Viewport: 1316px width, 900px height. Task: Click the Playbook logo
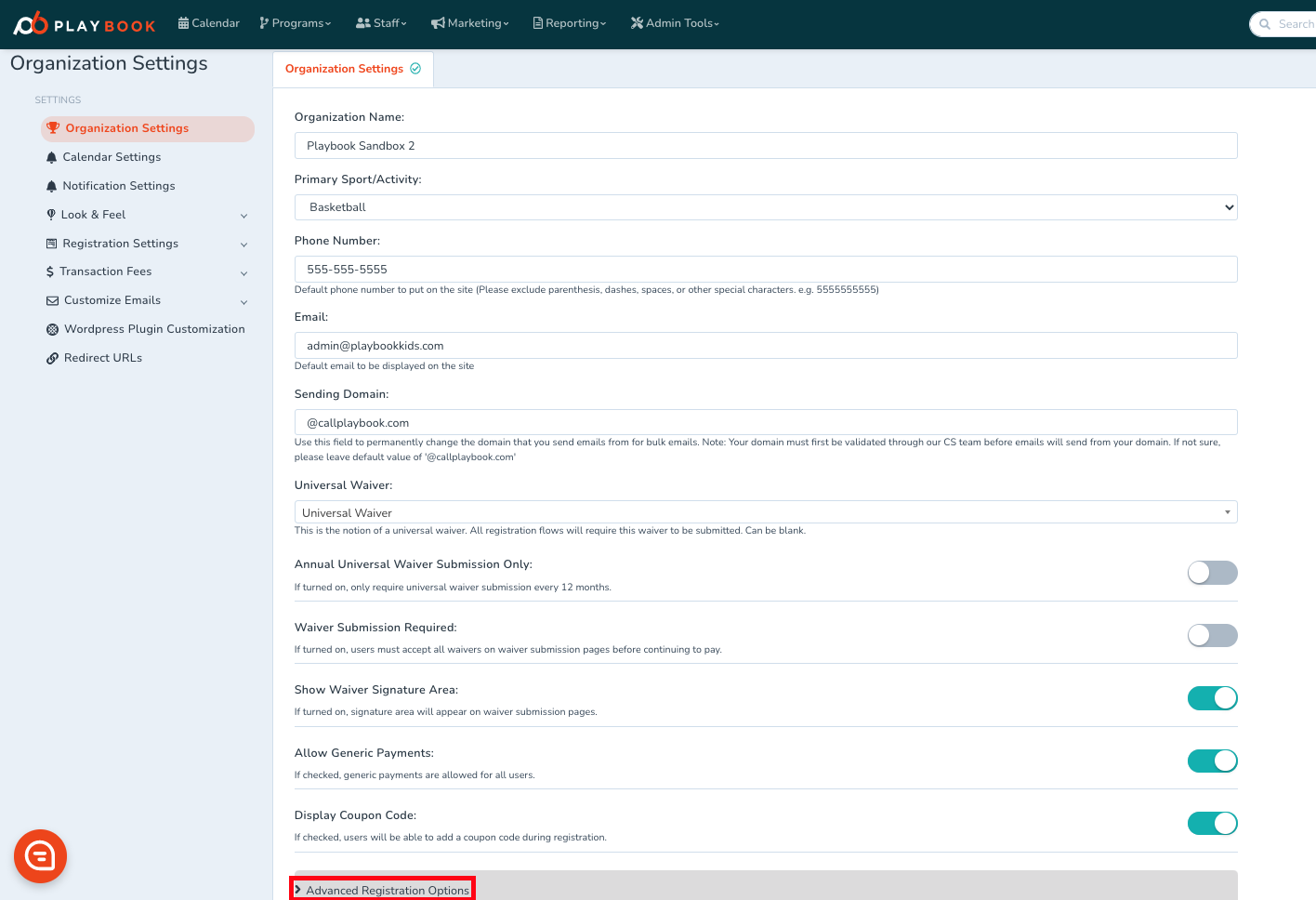pos(85,23)
